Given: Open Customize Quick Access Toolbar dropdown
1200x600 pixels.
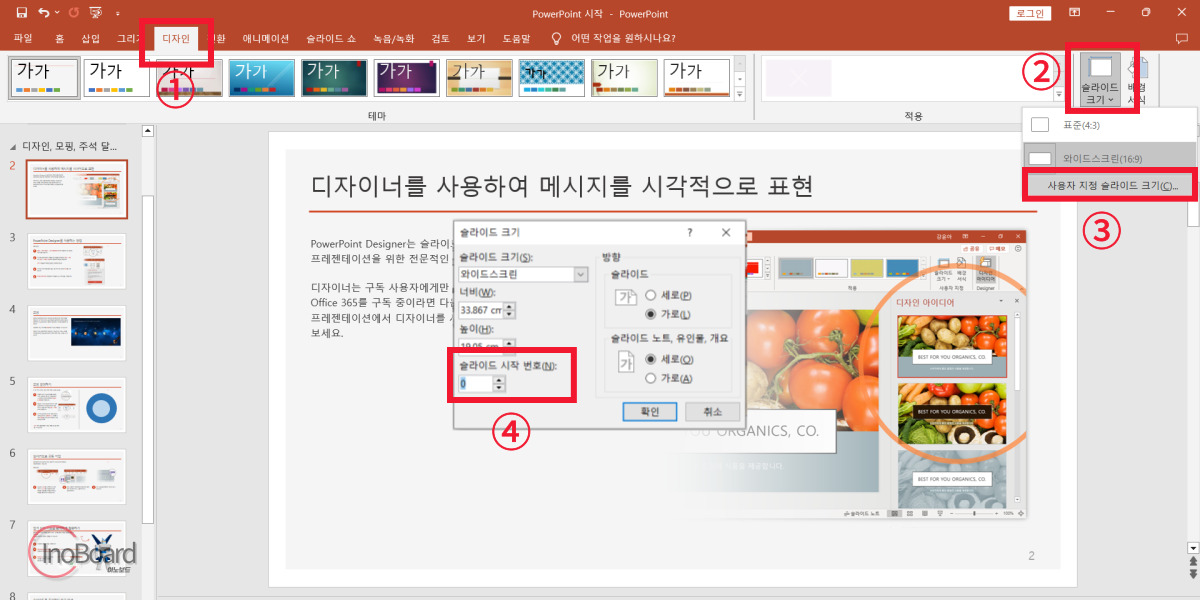Looking at the screenshot, I should pos(118,14).
